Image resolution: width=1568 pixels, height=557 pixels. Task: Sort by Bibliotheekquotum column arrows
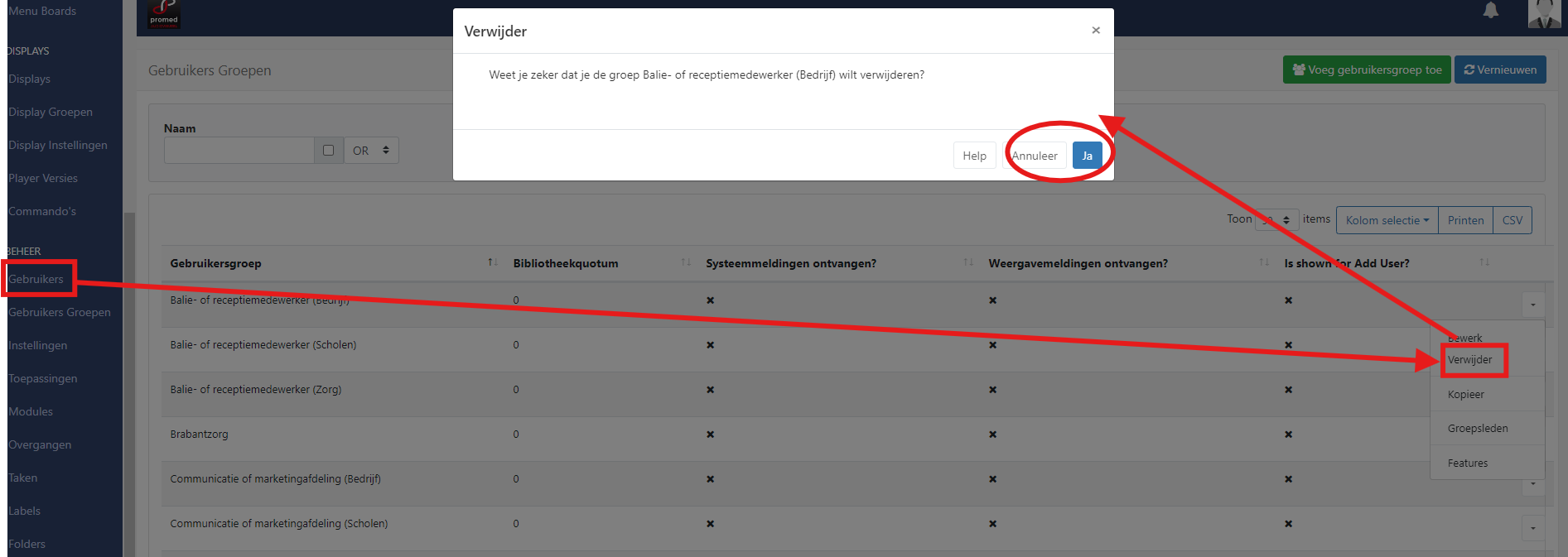(x=686, y=262)
